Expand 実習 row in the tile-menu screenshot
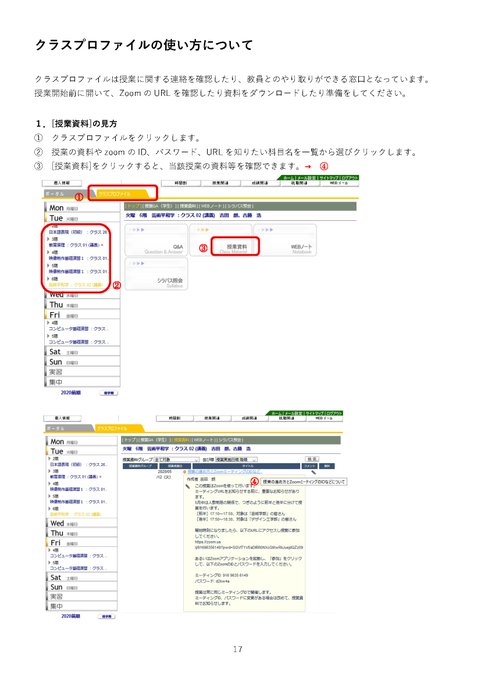This screenshot has width=481, height=680. pos(82,372)
